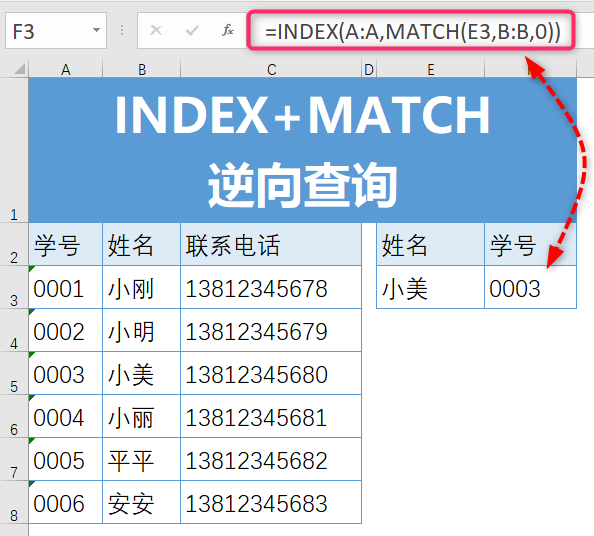Select row 8 header
Image resolution: width=594 pixels, height=536 pixels.
pyautogui.click(x=14, y=503)
